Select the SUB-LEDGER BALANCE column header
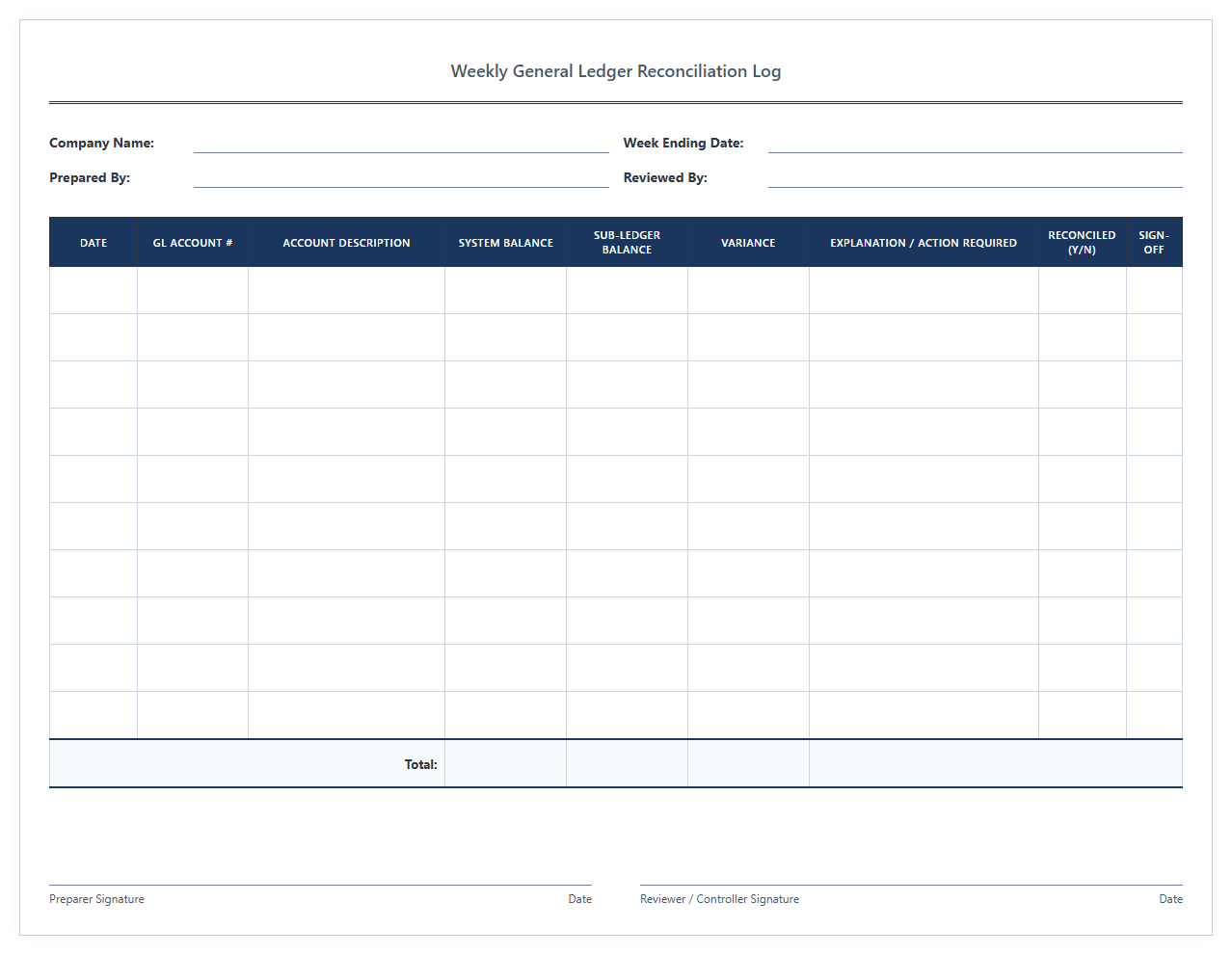This screenshot has width=1232, height=955. (627, 243)
